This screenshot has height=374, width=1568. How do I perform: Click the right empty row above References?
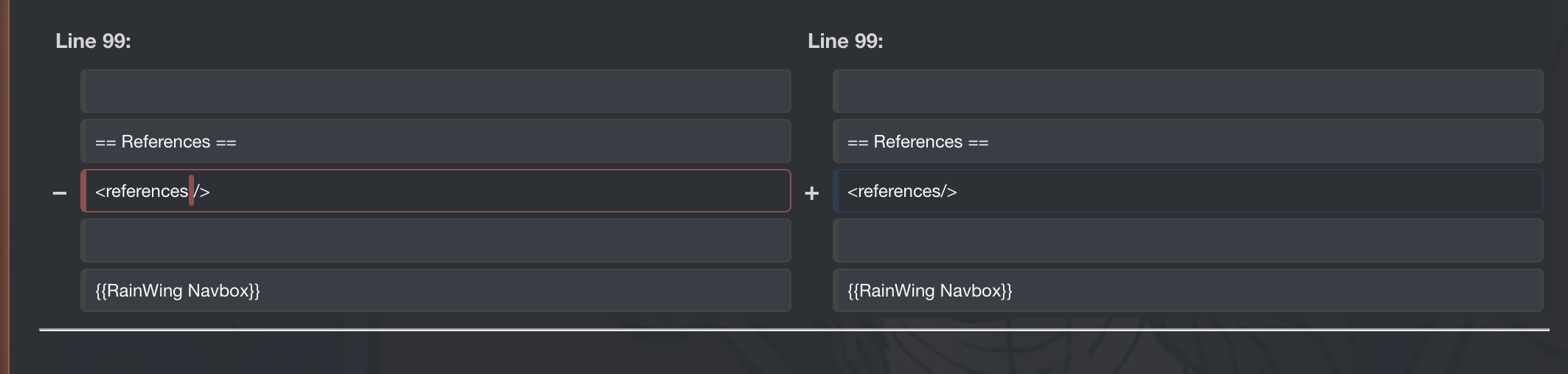(x=1187, y=91)
